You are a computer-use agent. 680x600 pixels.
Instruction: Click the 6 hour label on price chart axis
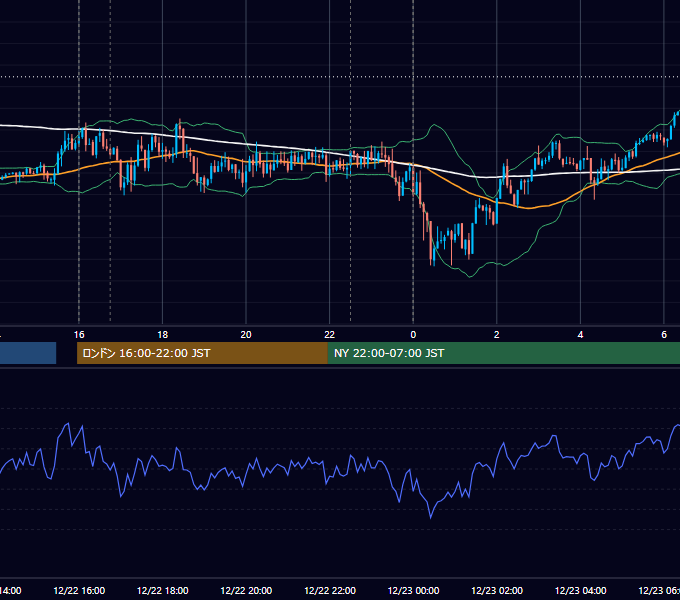point(664,335)
